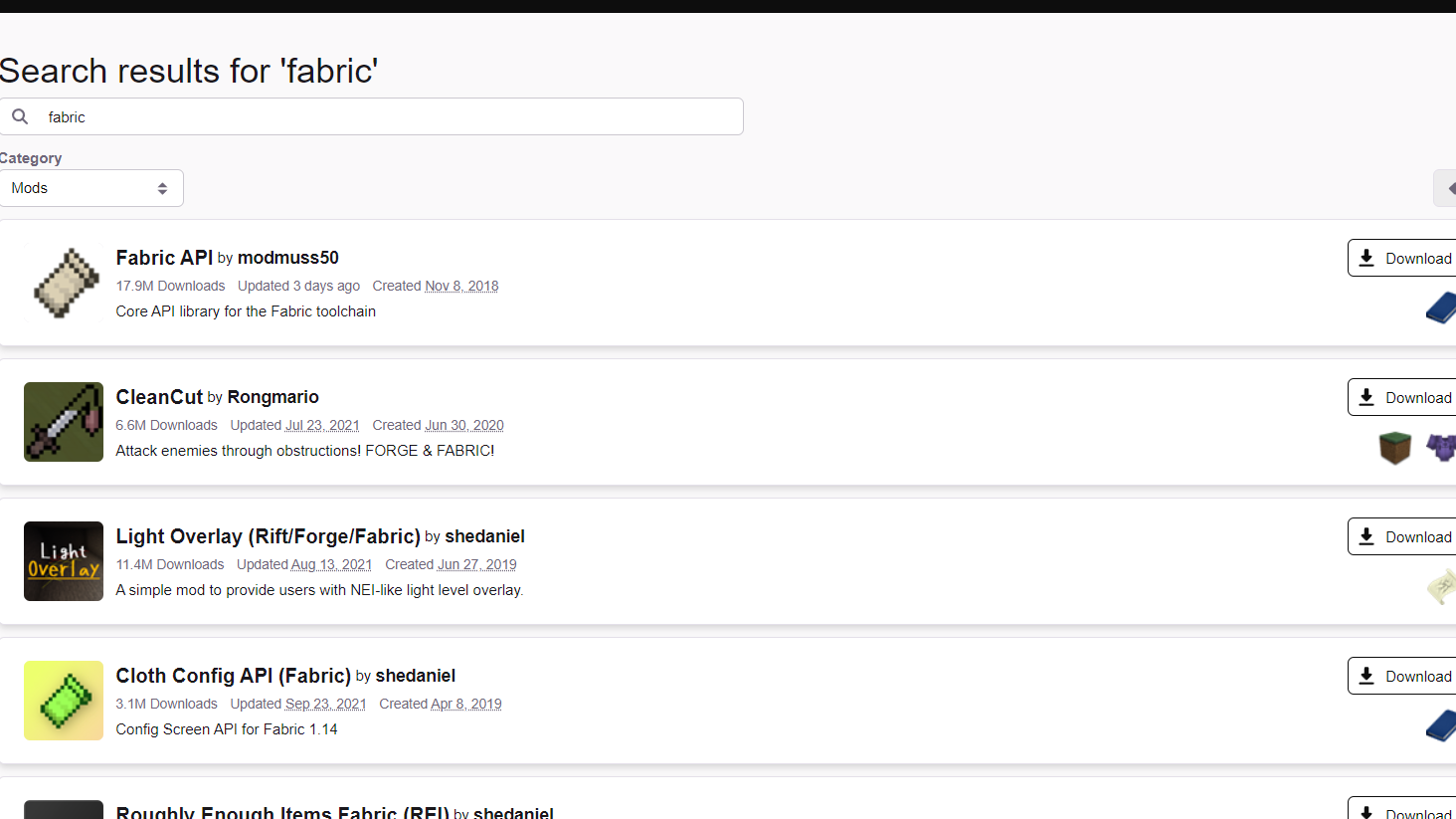Expand the Mods category selector stepper arrows
Viewport: 1456px width, 819px height.
coord(162,187)
